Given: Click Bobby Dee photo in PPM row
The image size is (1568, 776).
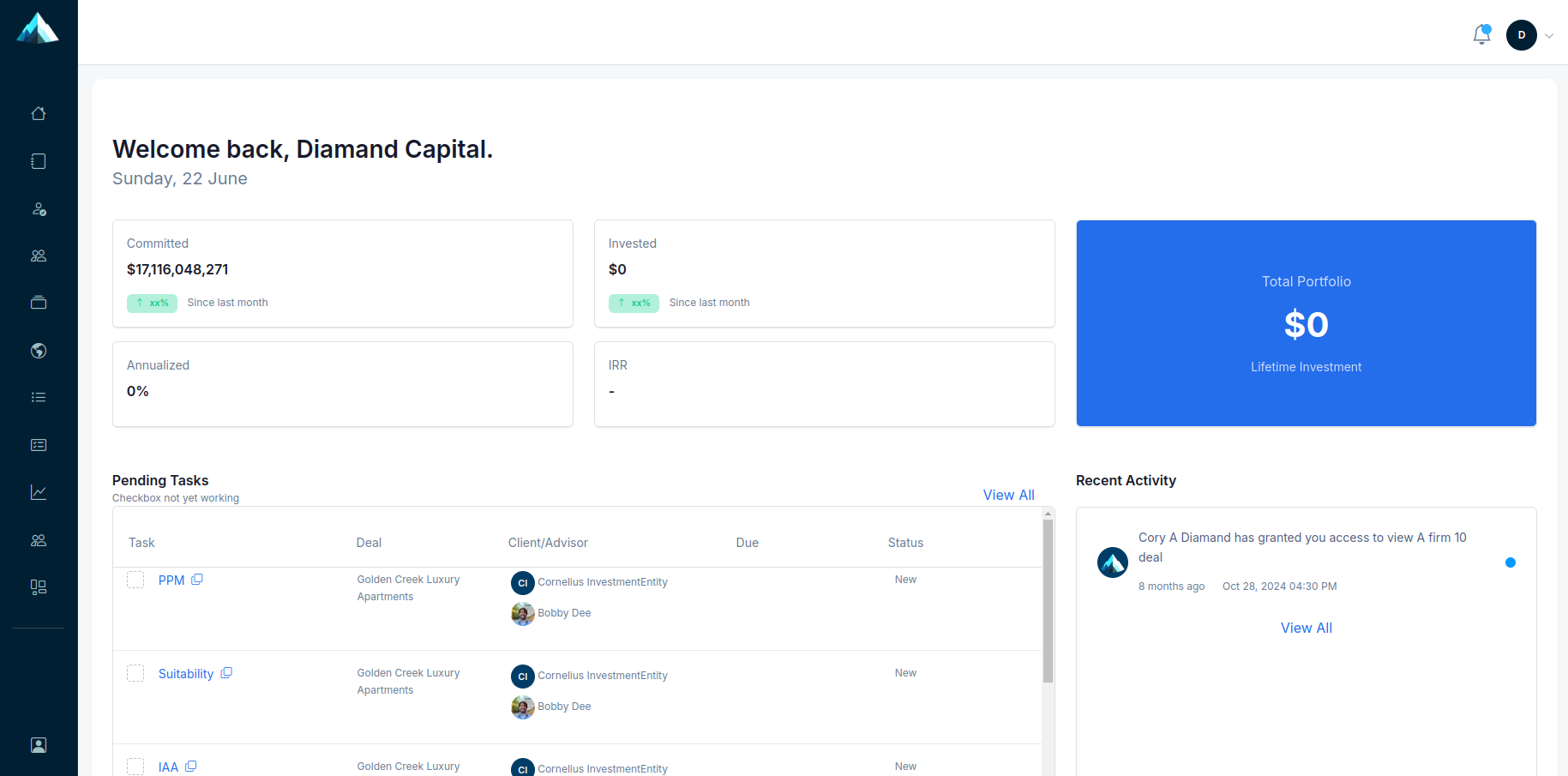Looking at the screenshot, I should click(523, 614).
